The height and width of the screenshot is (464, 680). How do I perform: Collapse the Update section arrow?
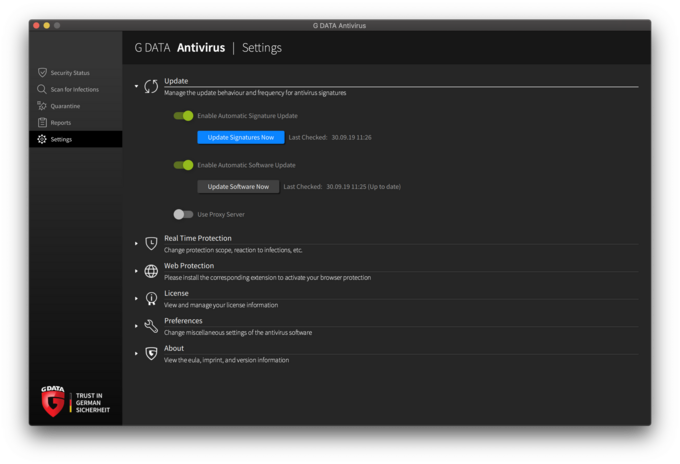coord(137,87)
